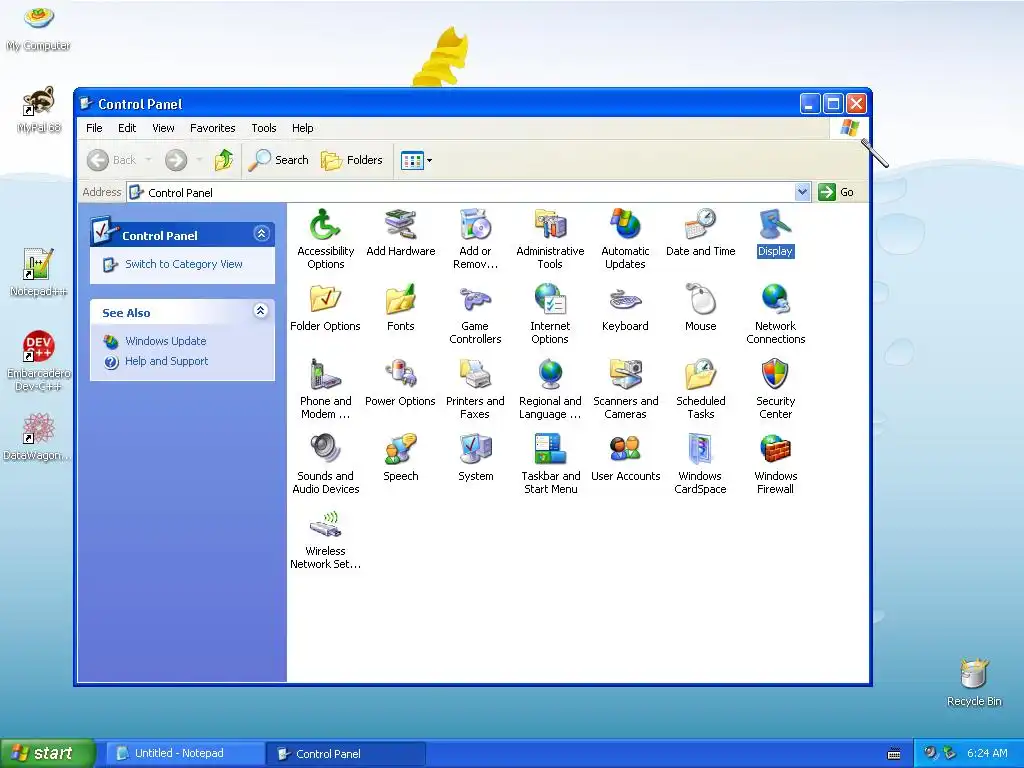Open Regional and Language Options icon
The width and height of the screenshot is (1024, 768).
[550, 375]
